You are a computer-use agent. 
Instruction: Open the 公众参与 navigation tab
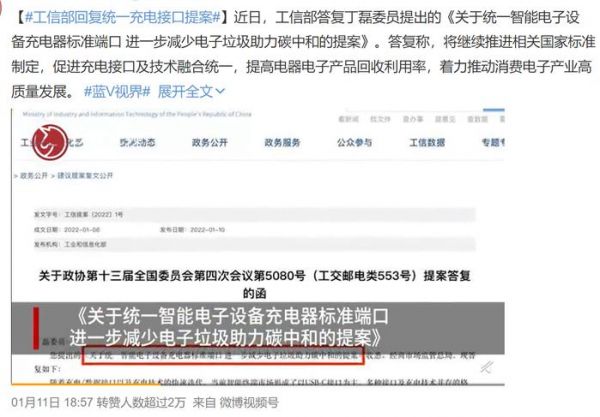pyautogui.click(x=355, y=143)
